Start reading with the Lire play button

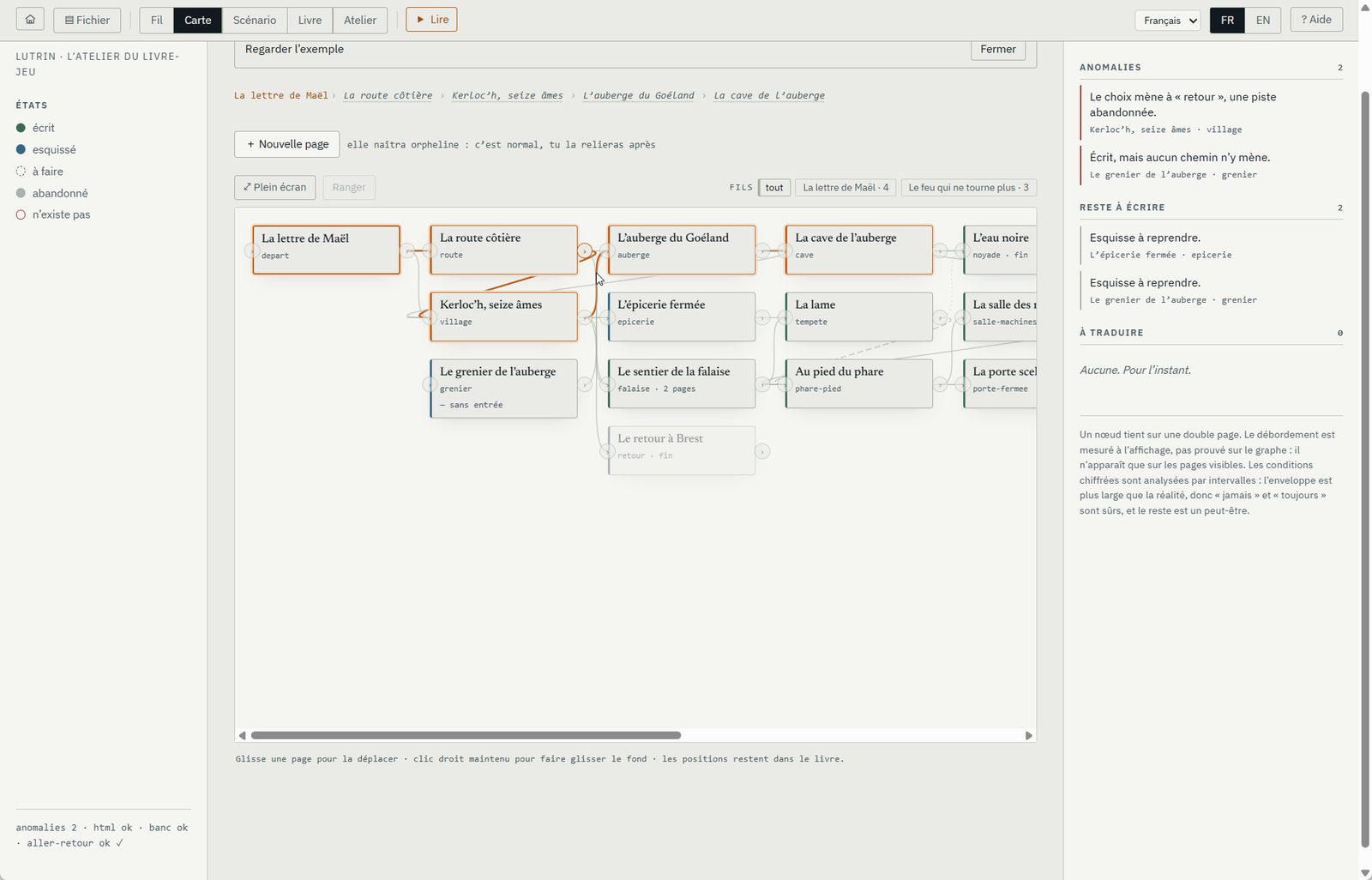[431, 20]
